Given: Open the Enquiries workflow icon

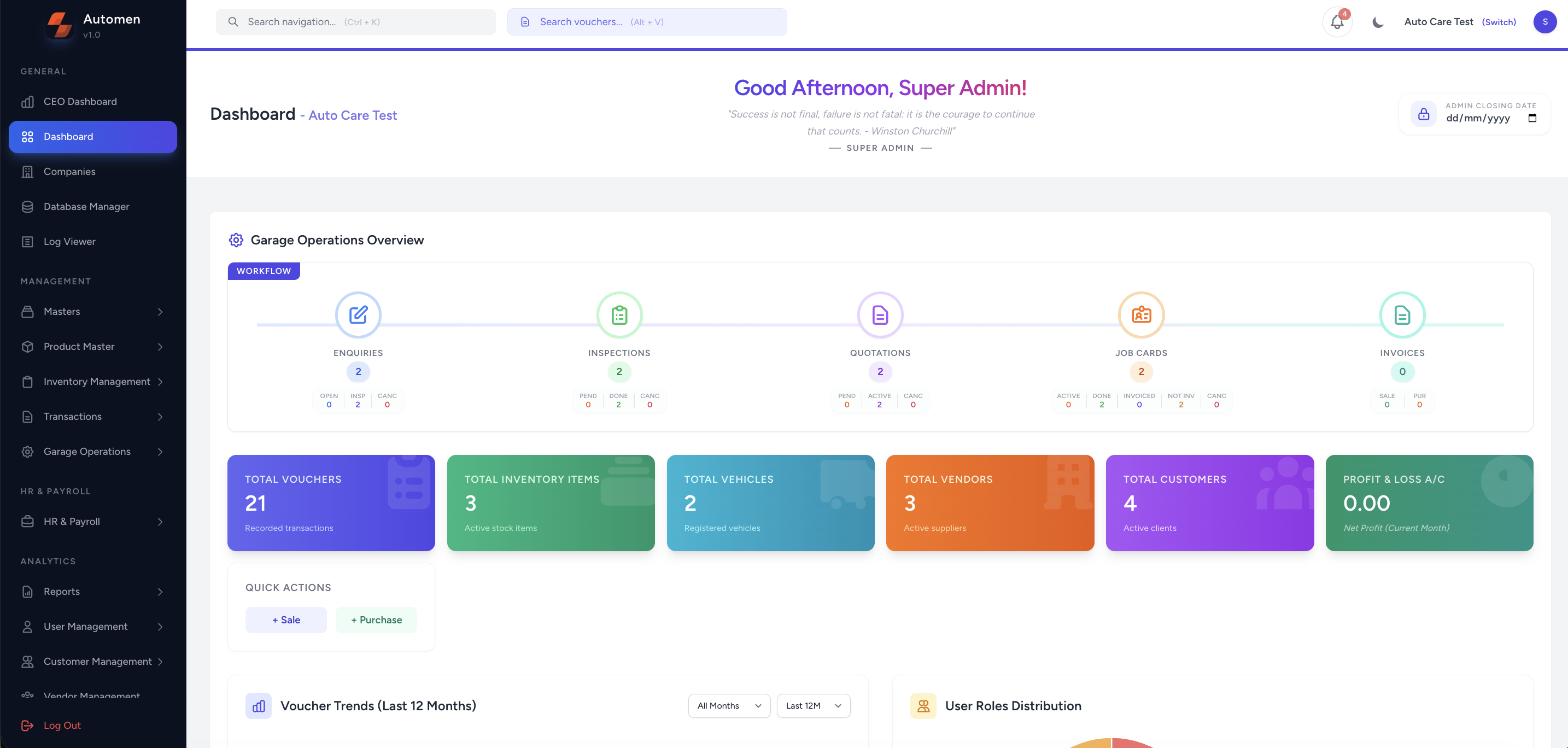Looking at the screenshot, I should (x=358, y=314).
